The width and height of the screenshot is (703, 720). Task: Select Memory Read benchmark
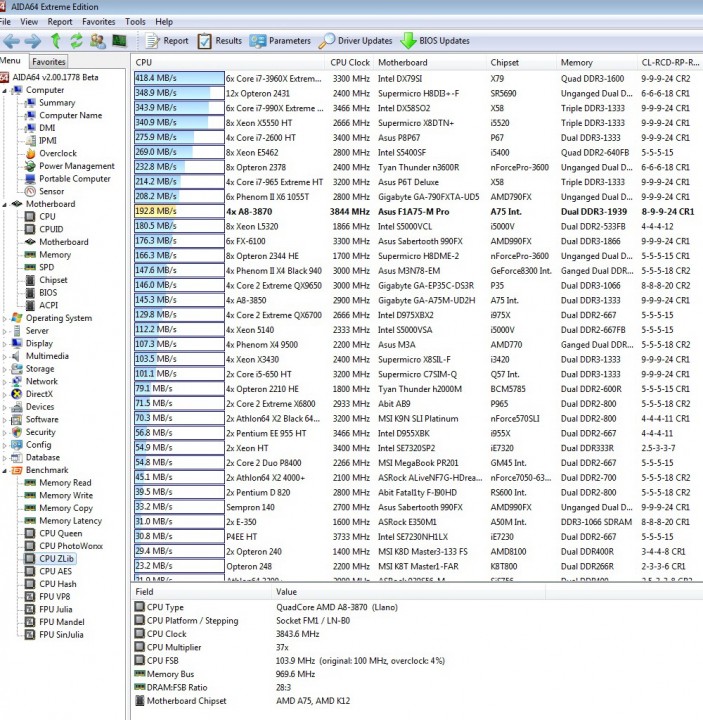[65, 483]
